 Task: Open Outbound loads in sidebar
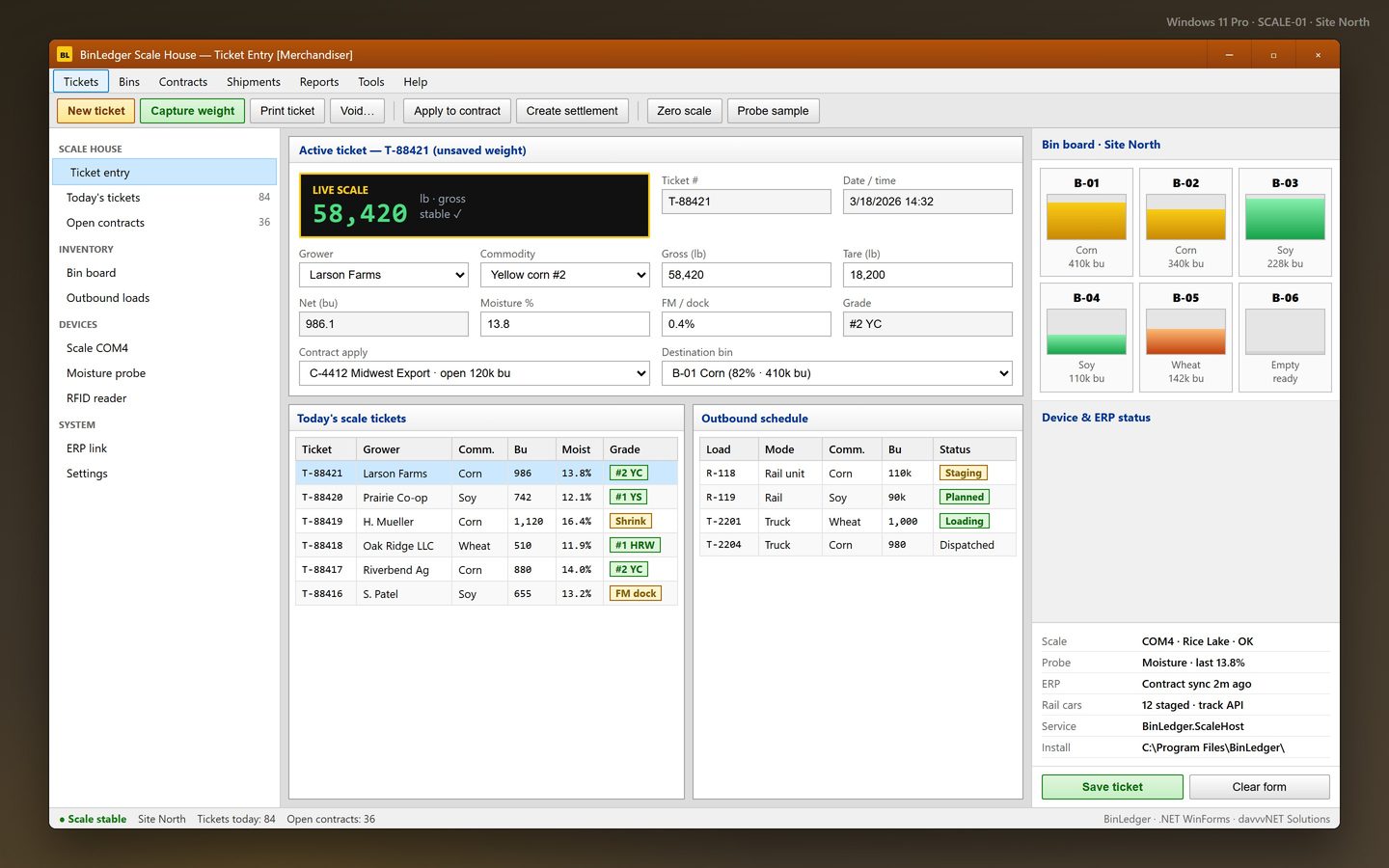tap(164, 298)
